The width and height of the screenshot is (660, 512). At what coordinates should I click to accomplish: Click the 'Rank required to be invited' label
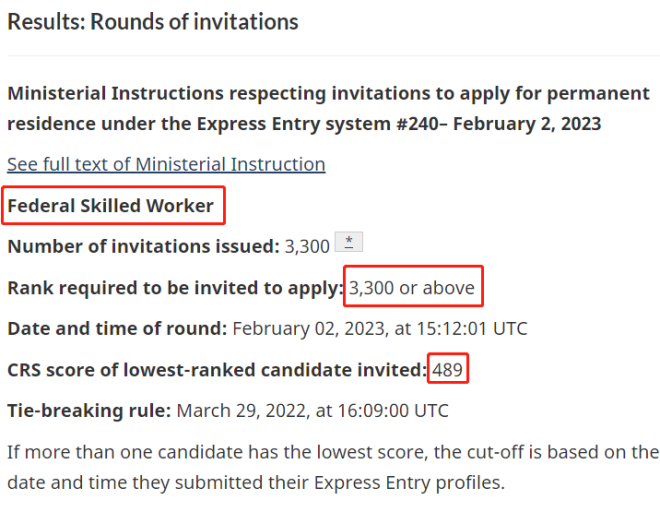pos(176,288)
